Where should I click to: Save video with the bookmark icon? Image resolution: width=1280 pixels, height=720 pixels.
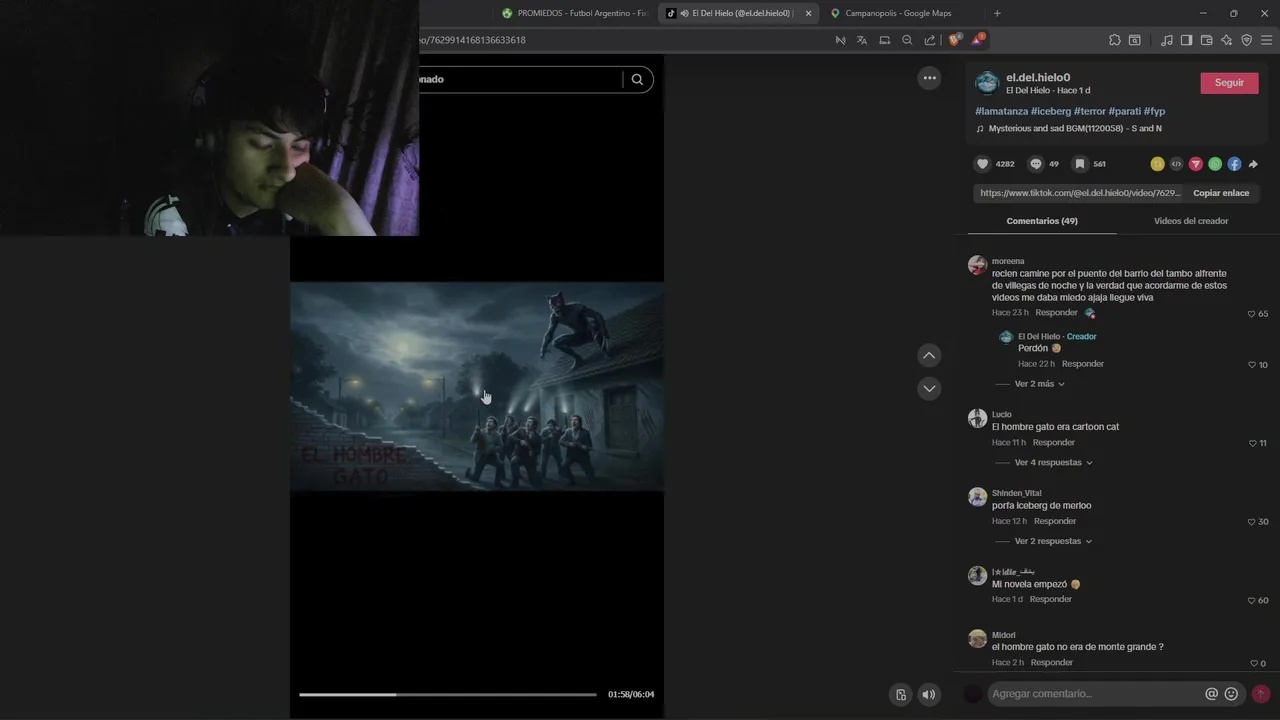[1080, 164]
